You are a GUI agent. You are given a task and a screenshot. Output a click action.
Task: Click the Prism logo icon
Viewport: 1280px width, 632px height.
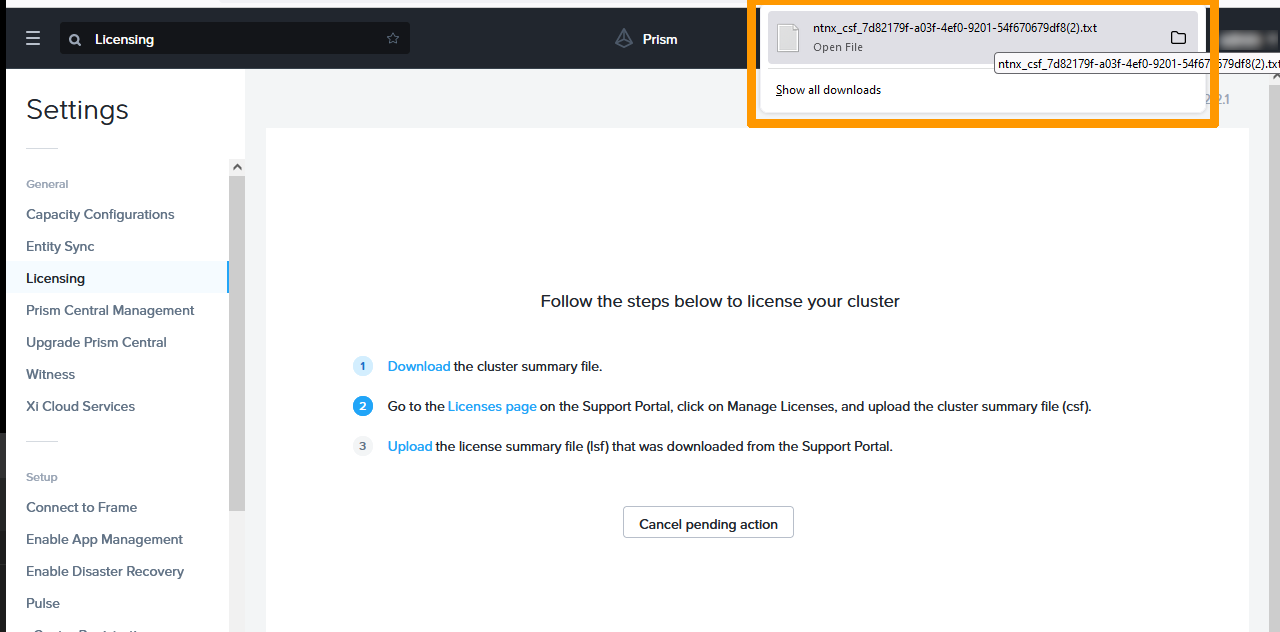pyautogui.click(x=624, y=39)
